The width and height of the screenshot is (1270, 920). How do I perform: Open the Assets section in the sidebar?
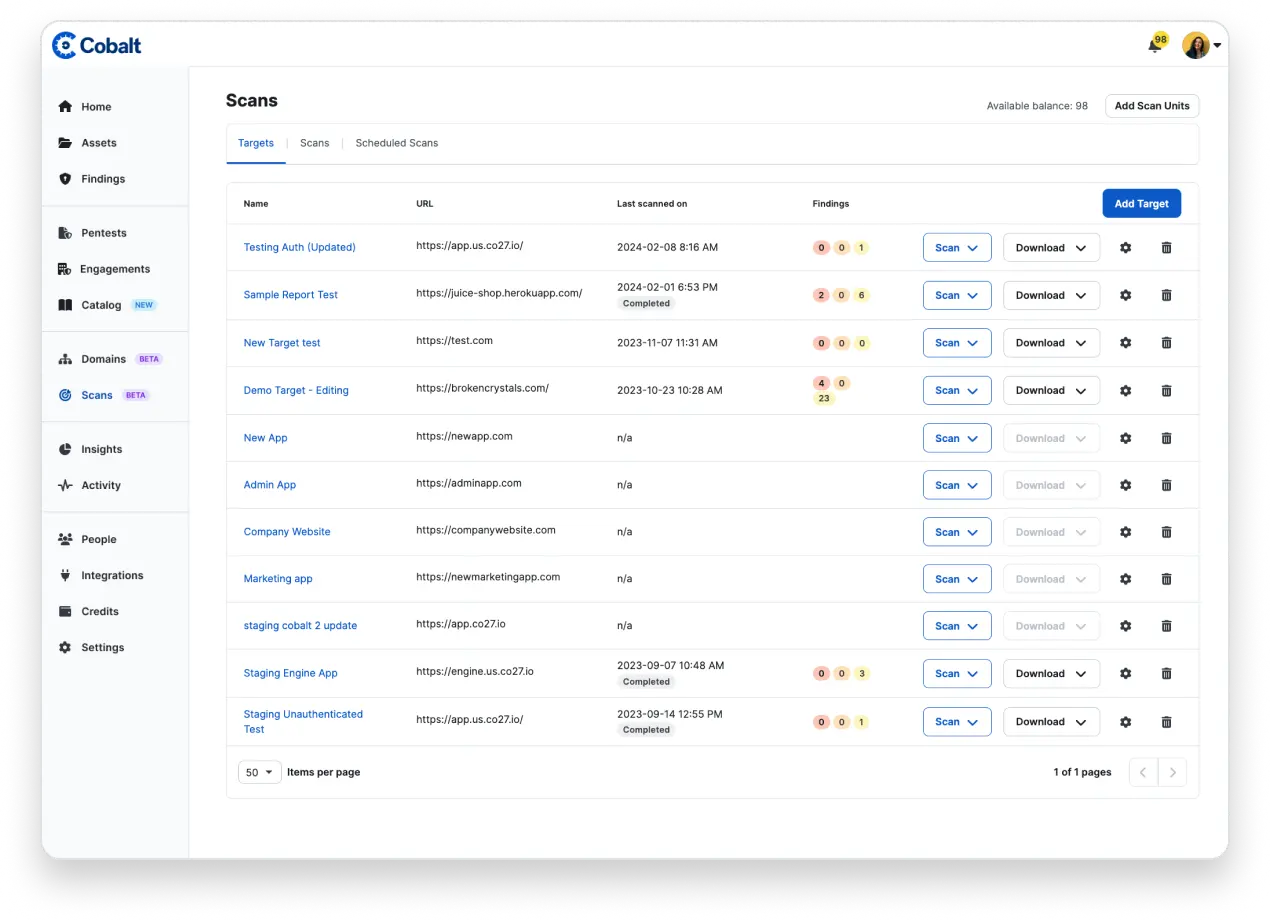[x=97, y=142]
